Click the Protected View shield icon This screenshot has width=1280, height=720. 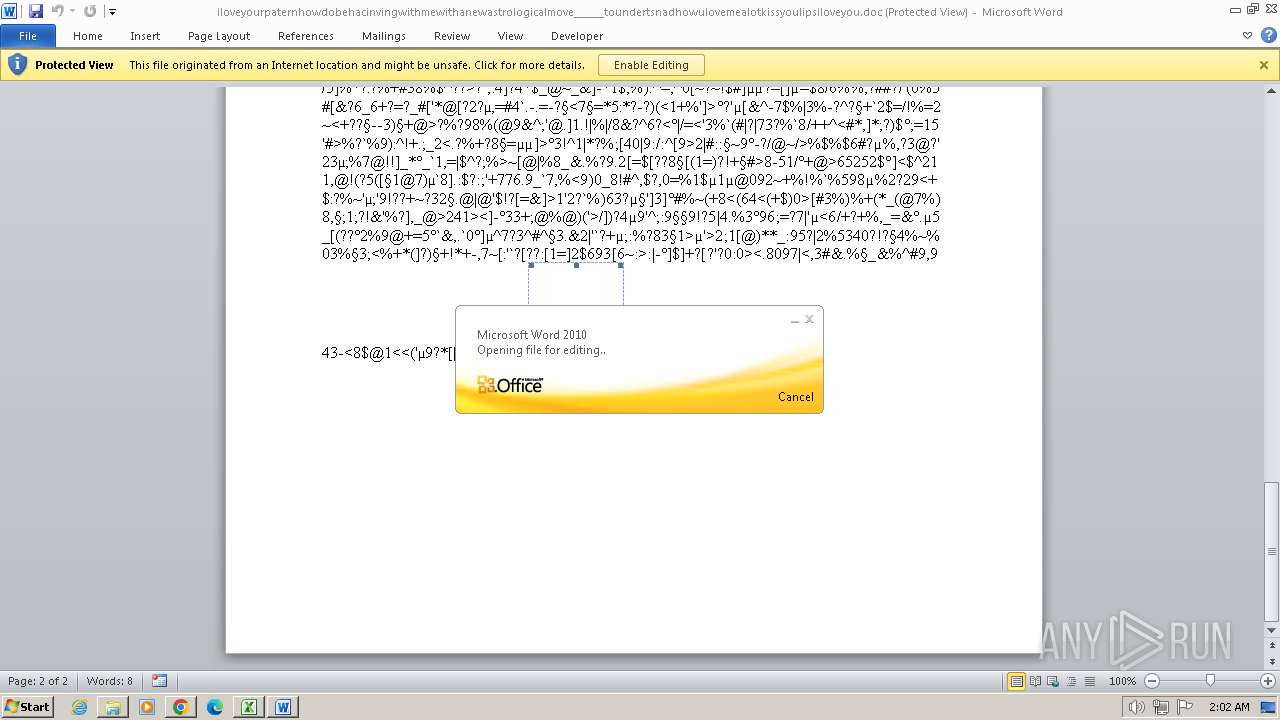[x=17, y=65]
